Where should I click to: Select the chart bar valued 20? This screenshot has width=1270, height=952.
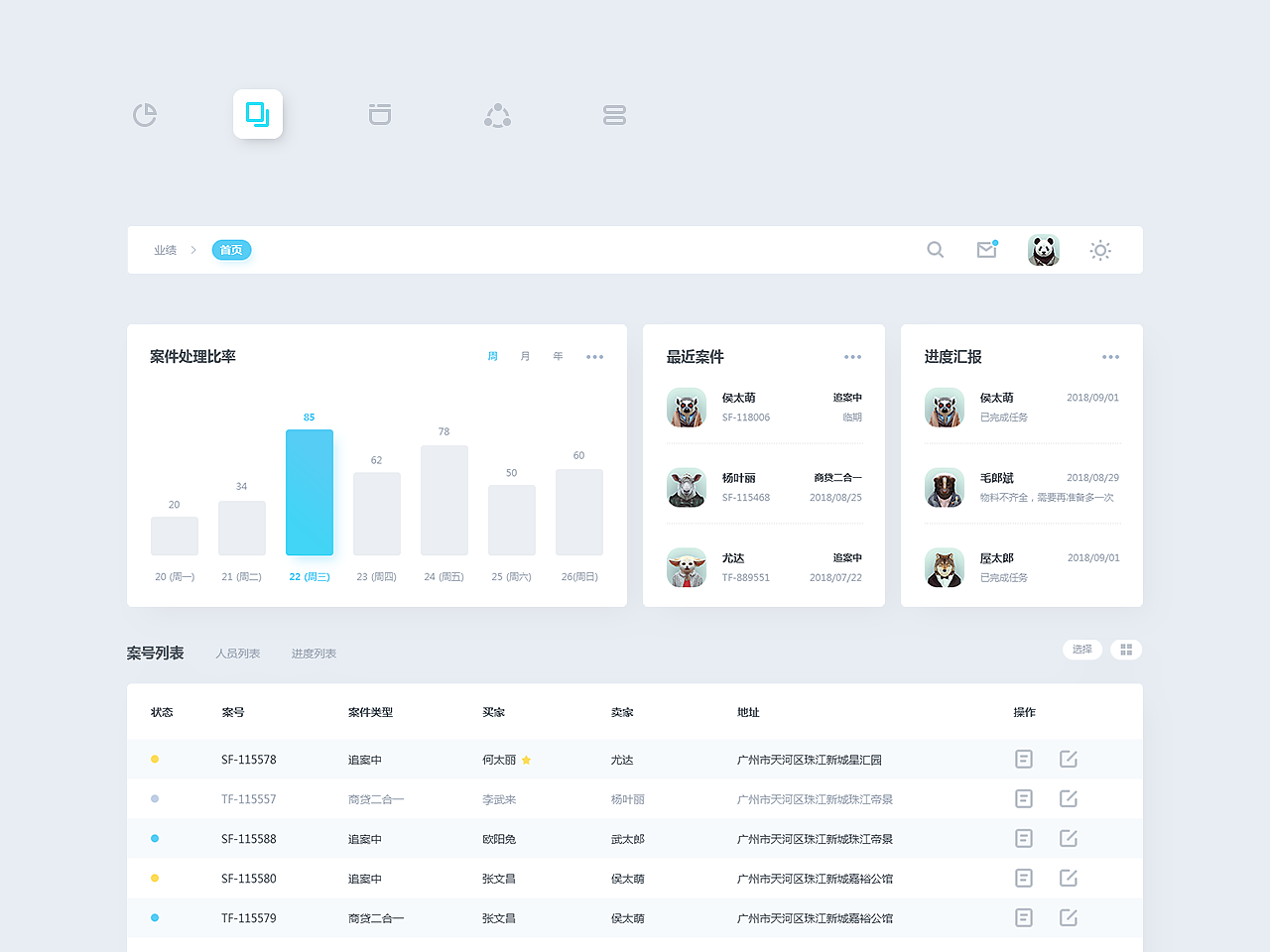[175, 535]
